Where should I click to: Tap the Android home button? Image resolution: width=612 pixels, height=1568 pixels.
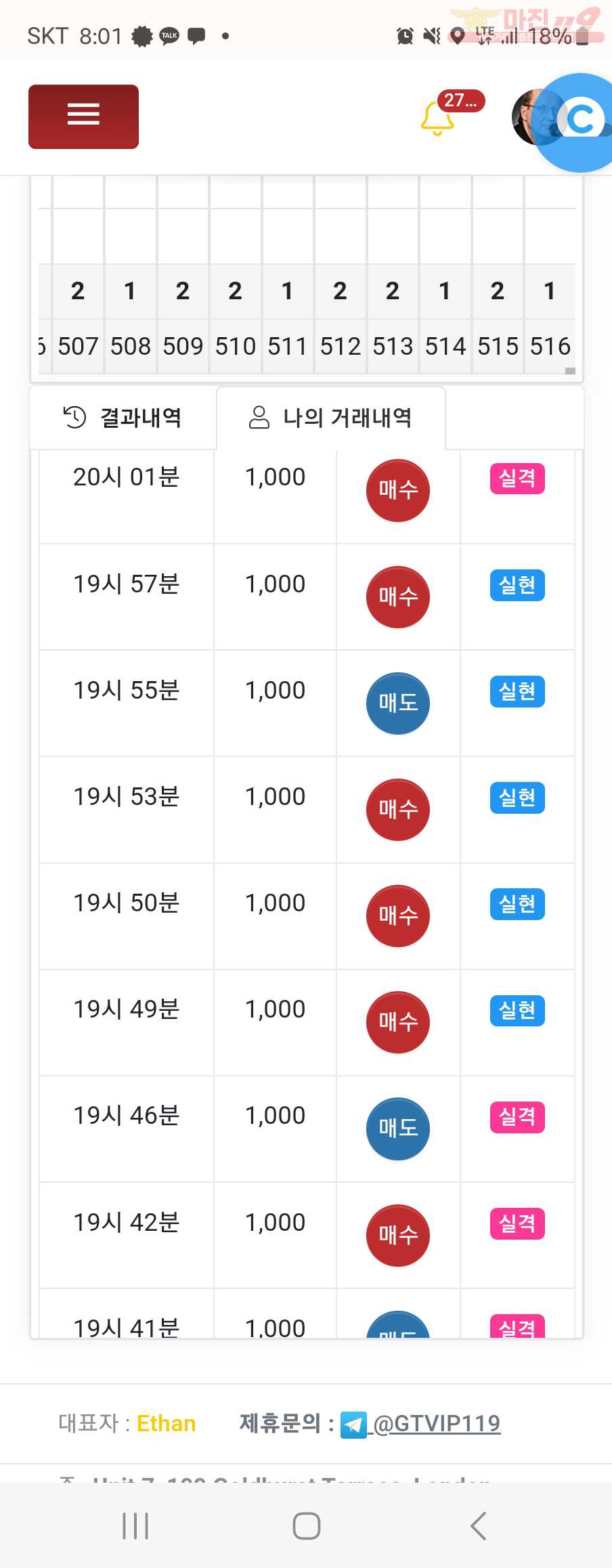tap(306, 1526)
